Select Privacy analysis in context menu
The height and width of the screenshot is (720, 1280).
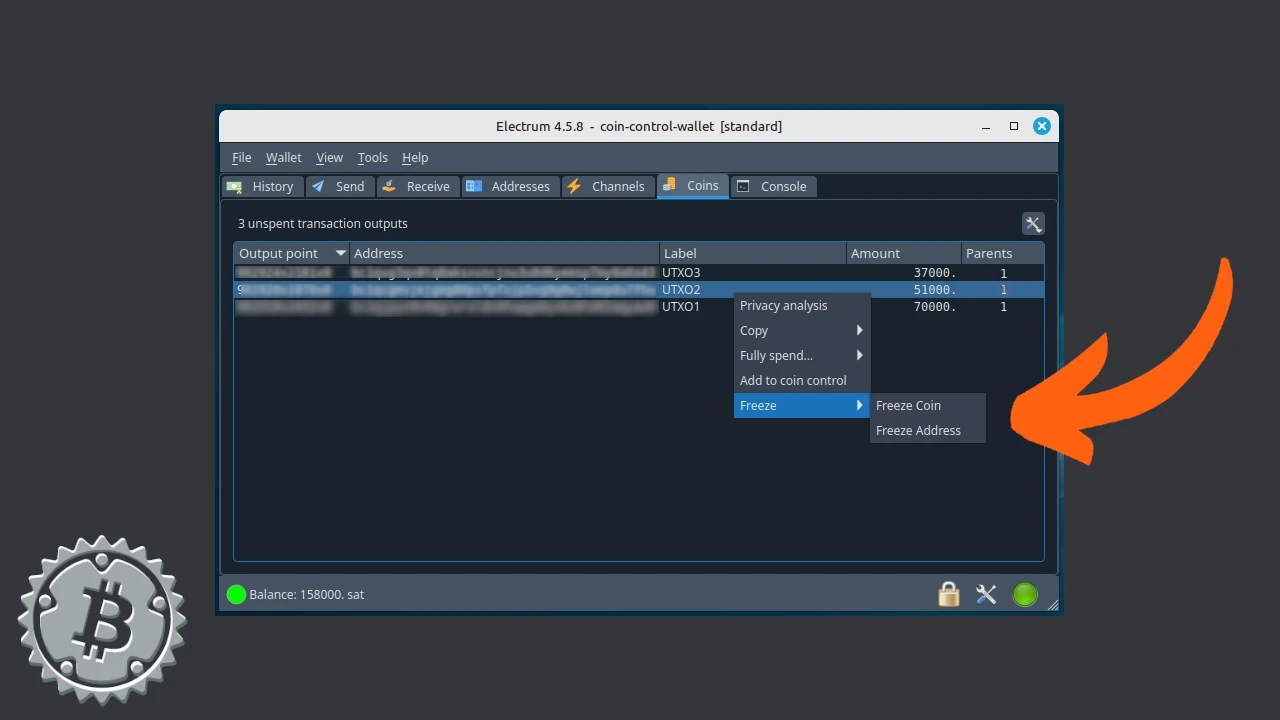(802, 306)
